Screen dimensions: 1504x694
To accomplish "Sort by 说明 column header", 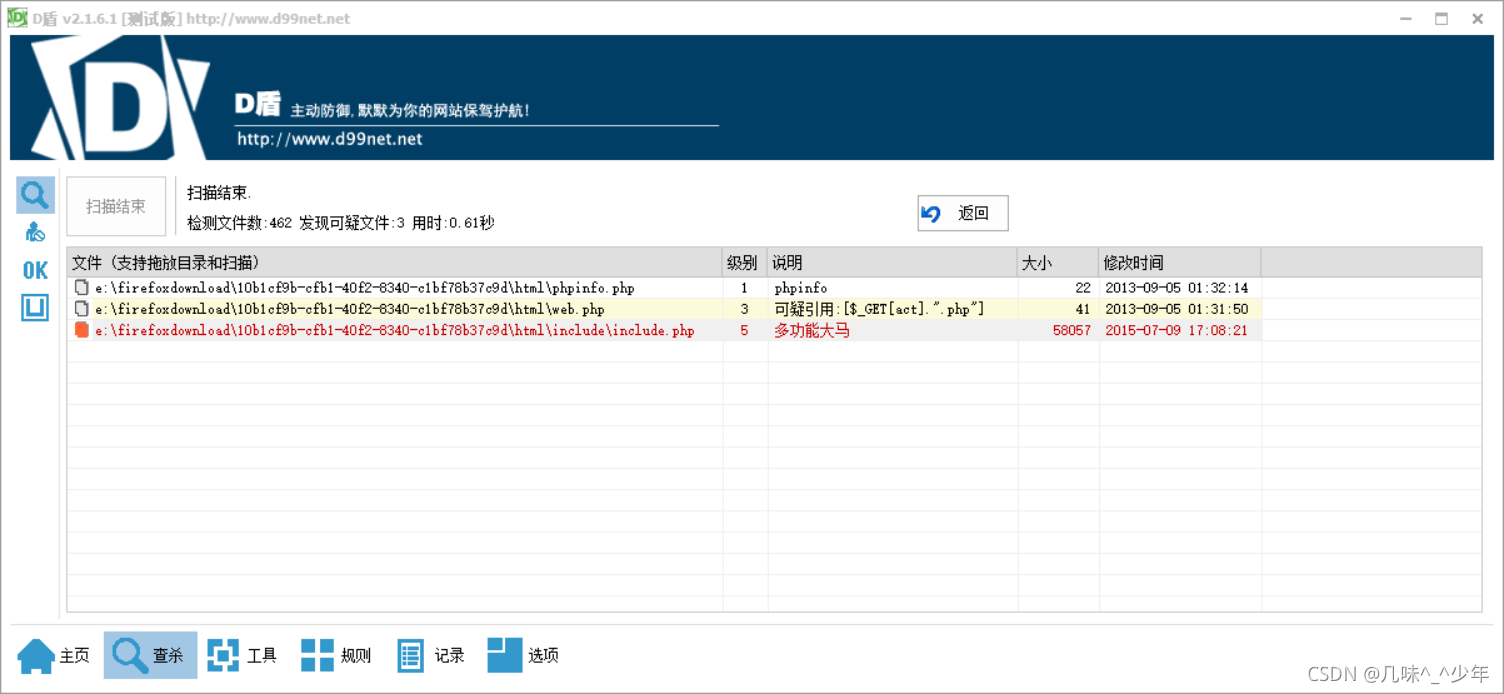I will (892, 263).
